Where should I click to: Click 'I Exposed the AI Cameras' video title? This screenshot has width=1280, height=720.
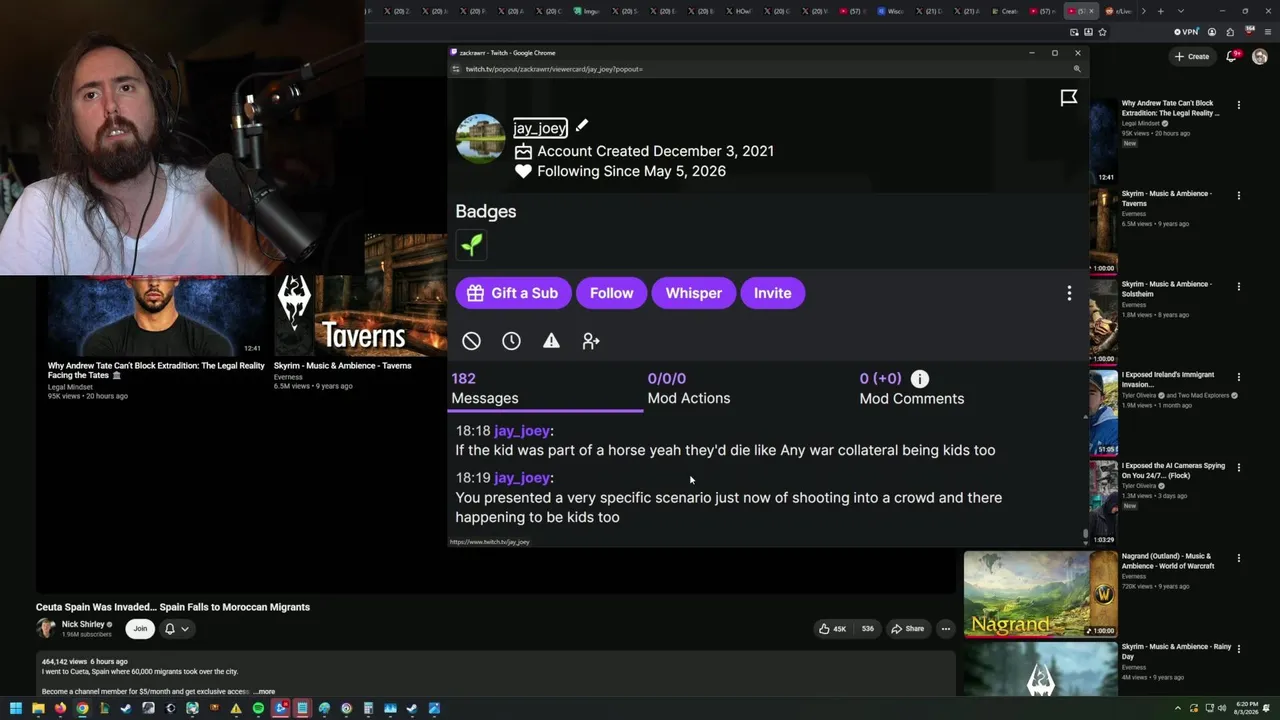[x=1173, y=470]
